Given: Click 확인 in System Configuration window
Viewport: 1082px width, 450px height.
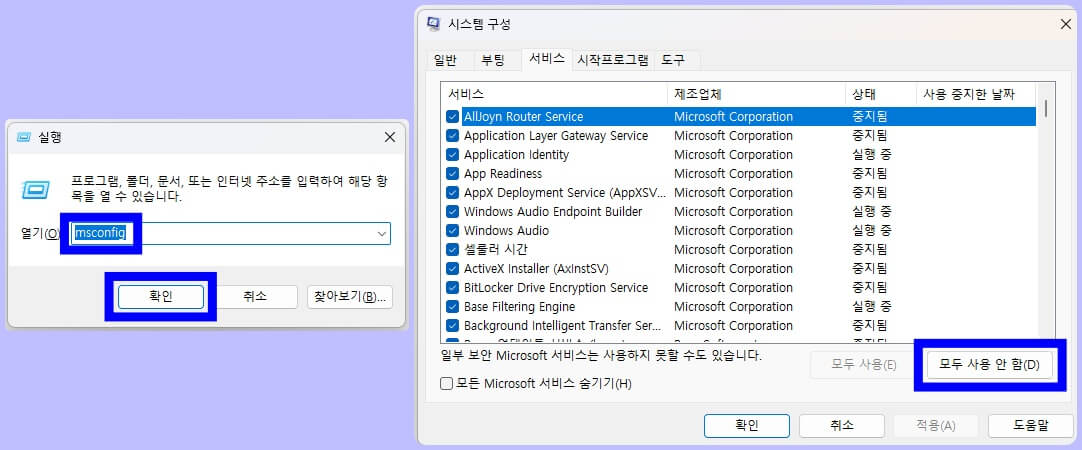Looking at the screenshot, I should (x=747, y=426).
